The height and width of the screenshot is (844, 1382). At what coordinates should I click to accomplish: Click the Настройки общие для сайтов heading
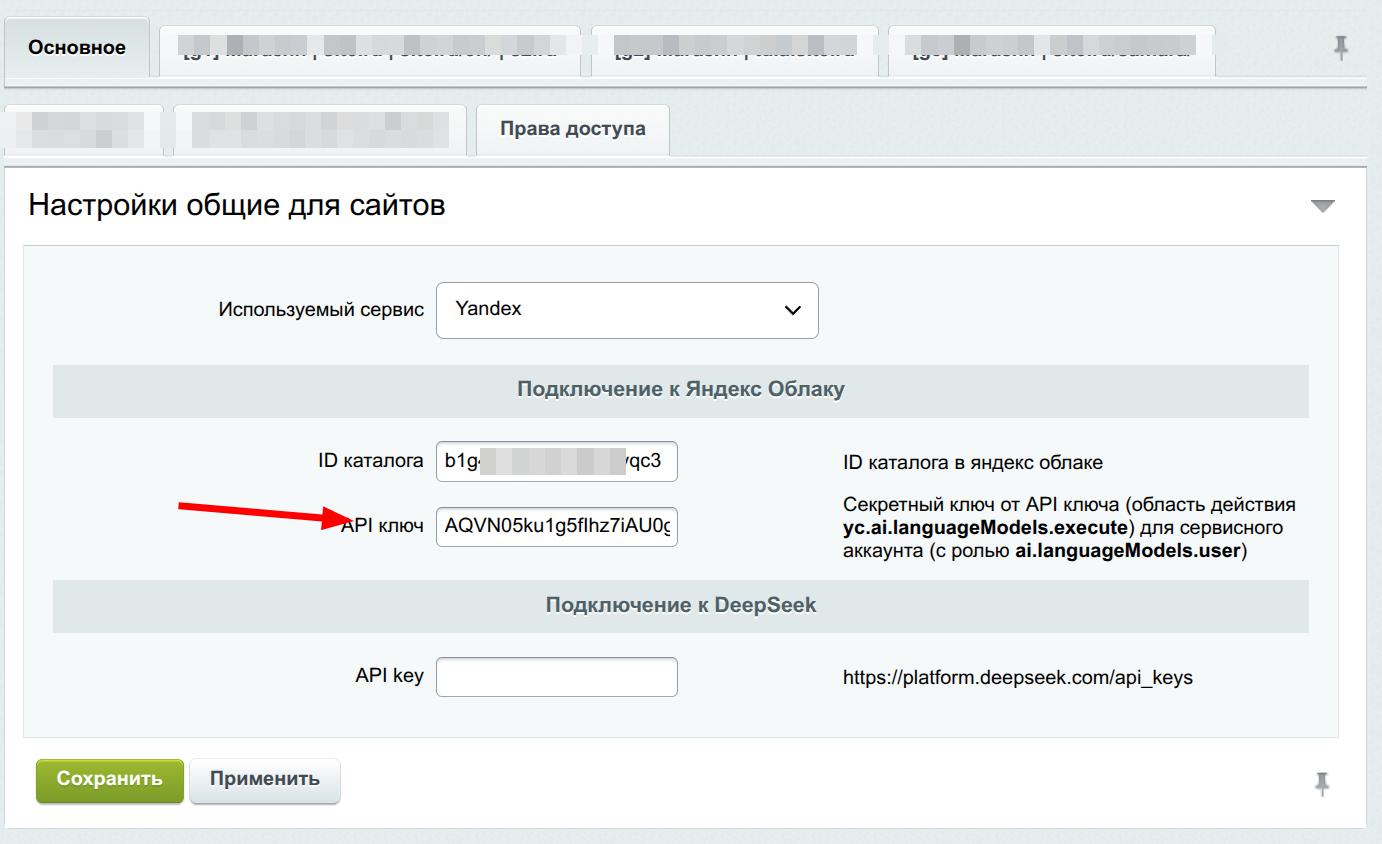coord(237,206)
